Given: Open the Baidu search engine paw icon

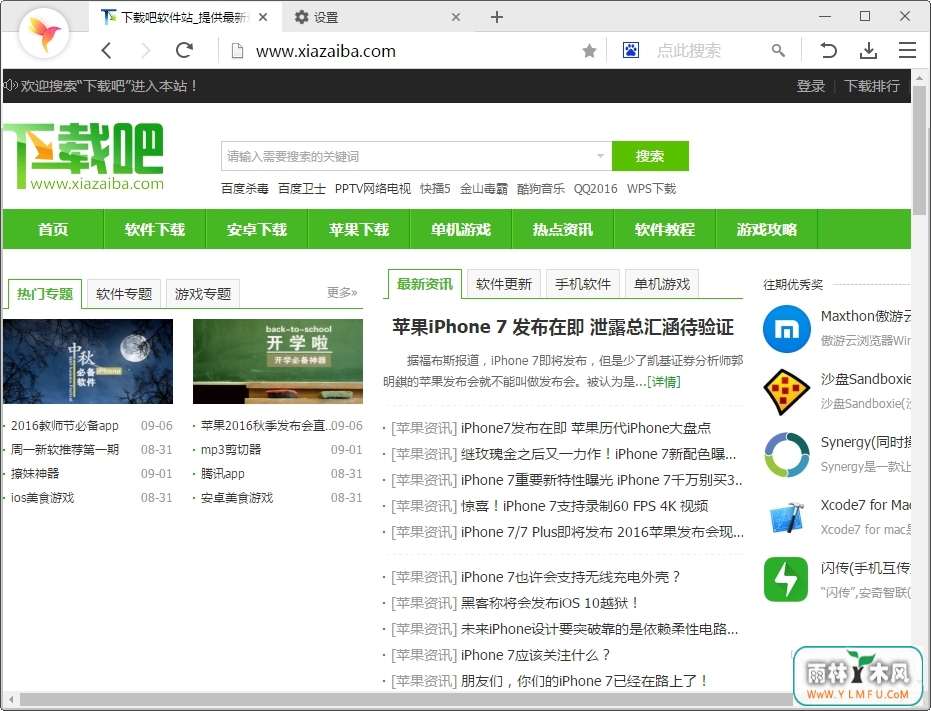Looking at the screenshot, I should (x=631, y=50).
